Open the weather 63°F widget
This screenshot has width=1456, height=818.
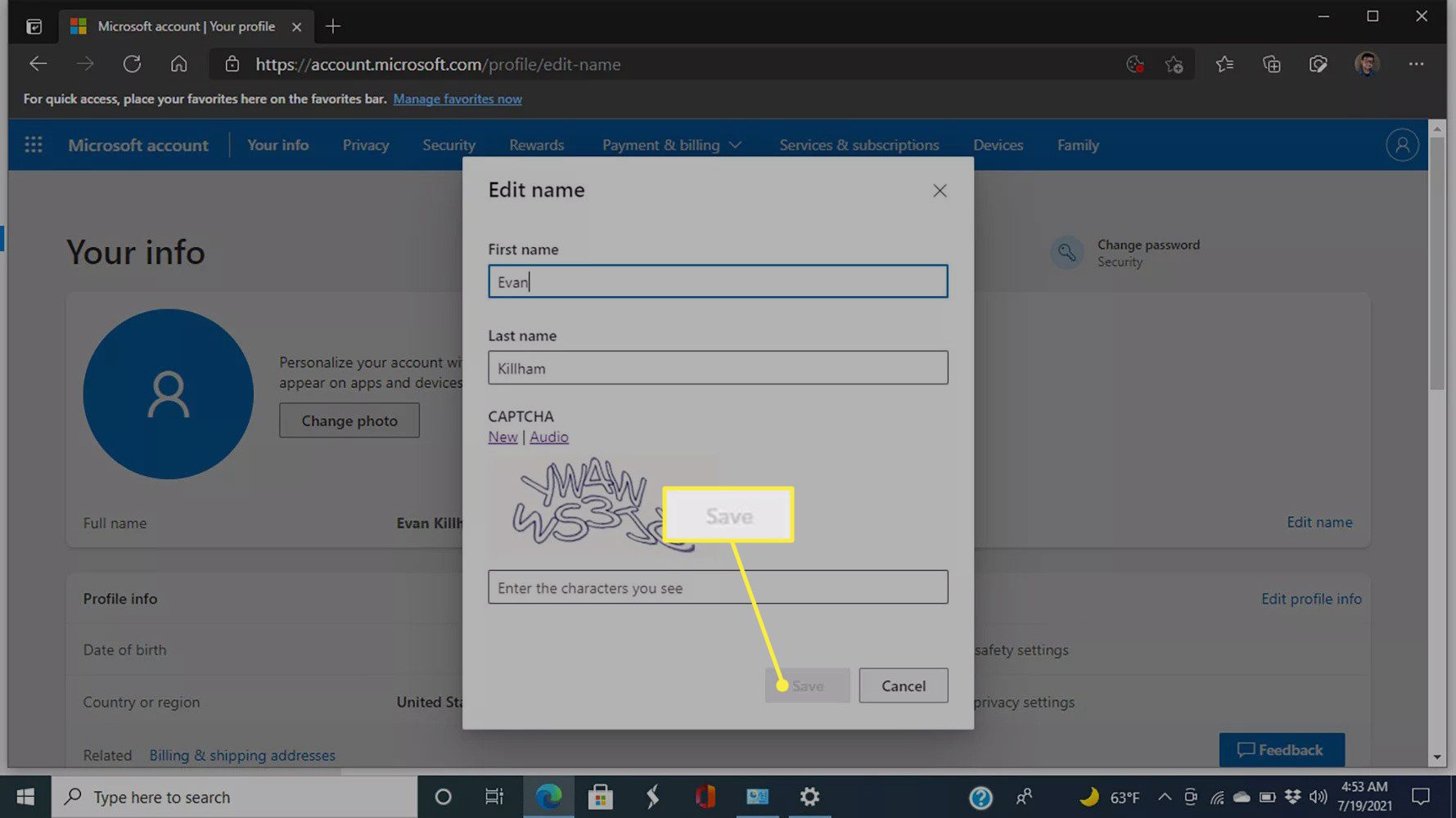(x=1110, y=797)
